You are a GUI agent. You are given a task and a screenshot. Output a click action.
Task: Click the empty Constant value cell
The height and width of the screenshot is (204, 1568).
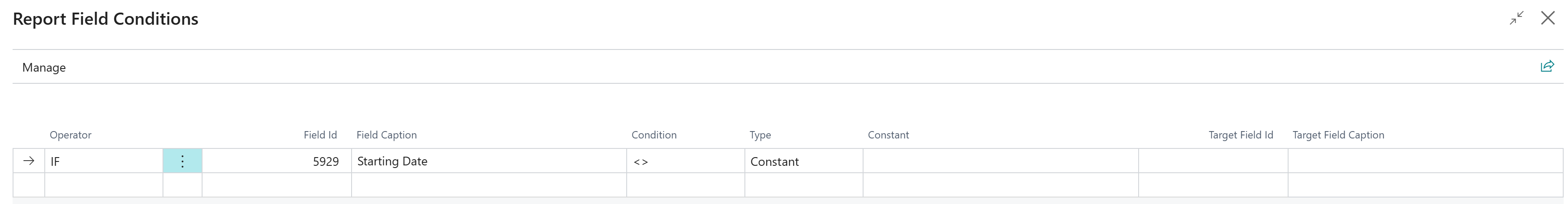1000,161
